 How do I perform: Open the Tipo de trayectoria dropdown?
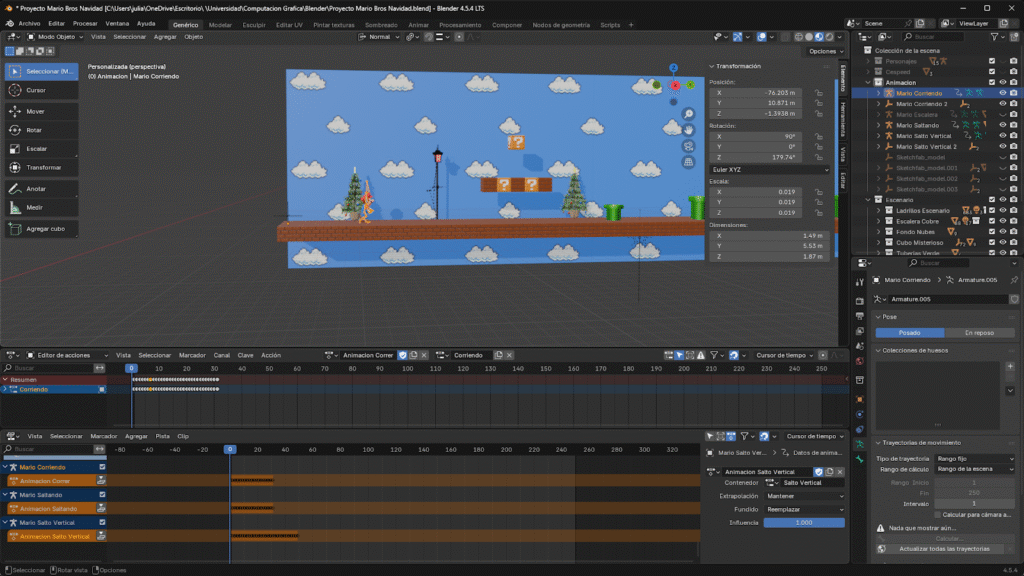tap(974, 458)
